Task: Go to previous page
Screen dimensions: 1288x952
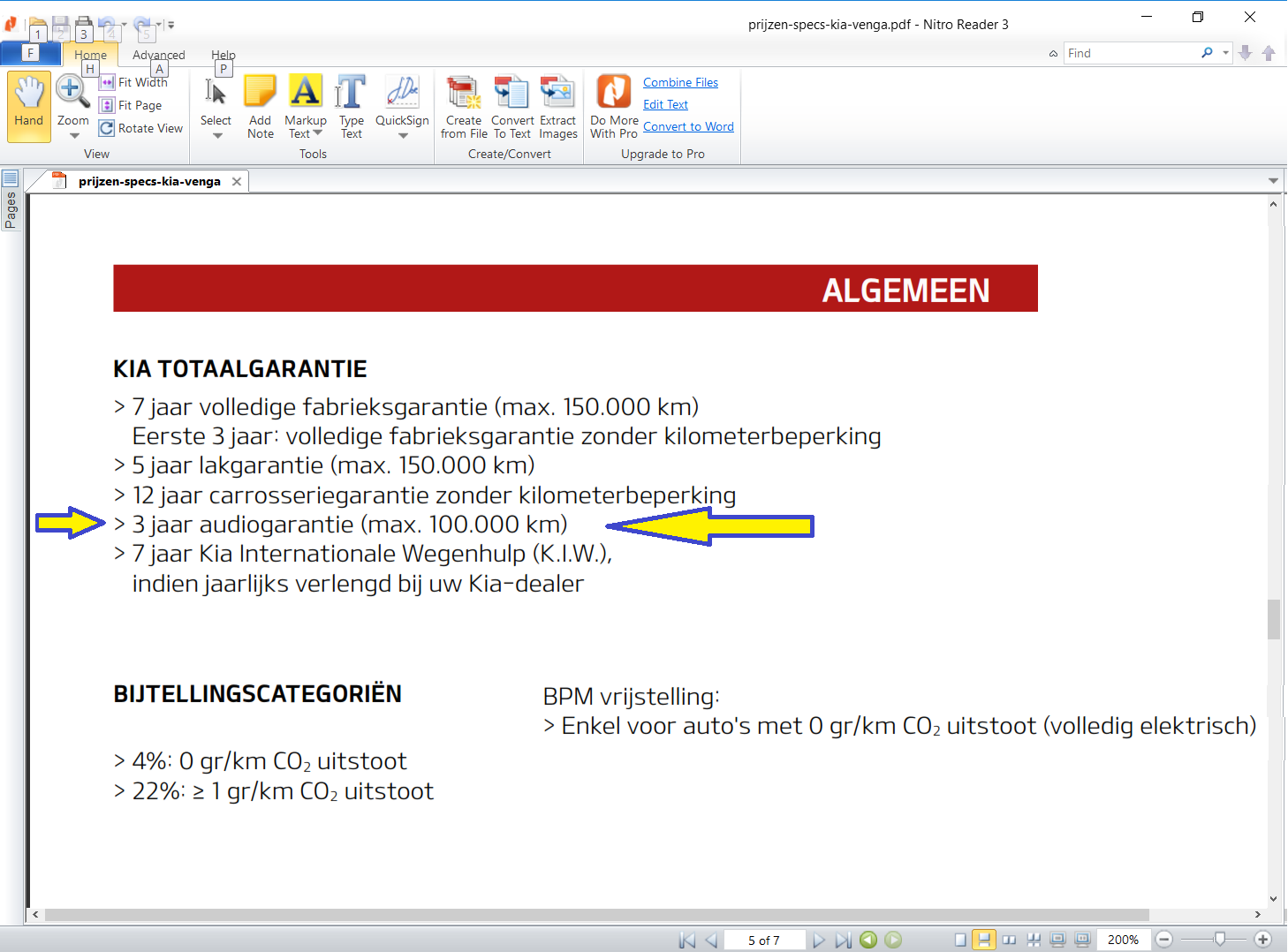Action: pos(711,940)
